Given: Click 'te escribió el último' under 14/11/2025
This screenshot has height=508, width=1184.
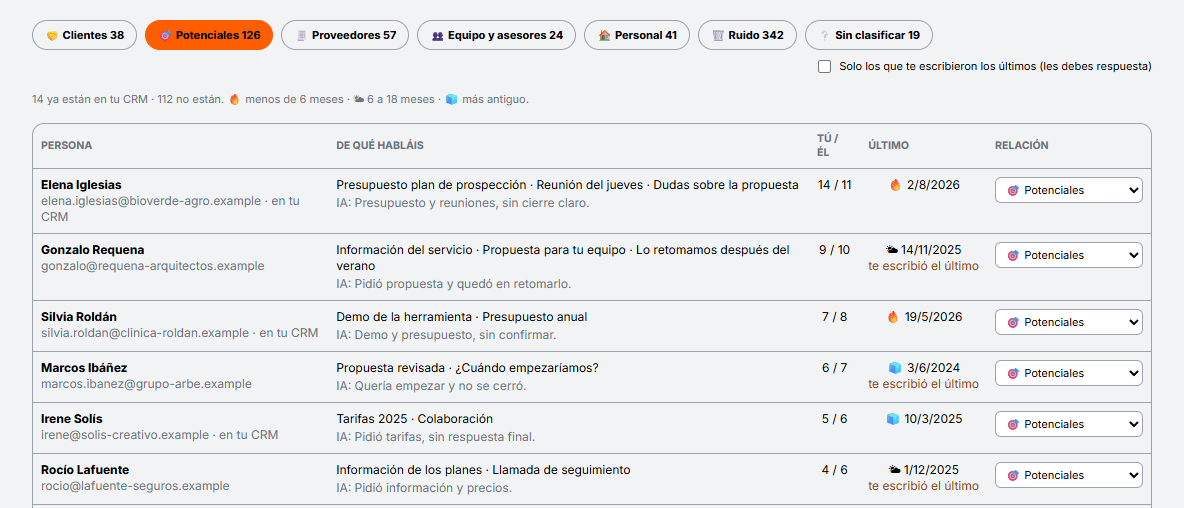Looking at the screenshot, I should point(923,266).
